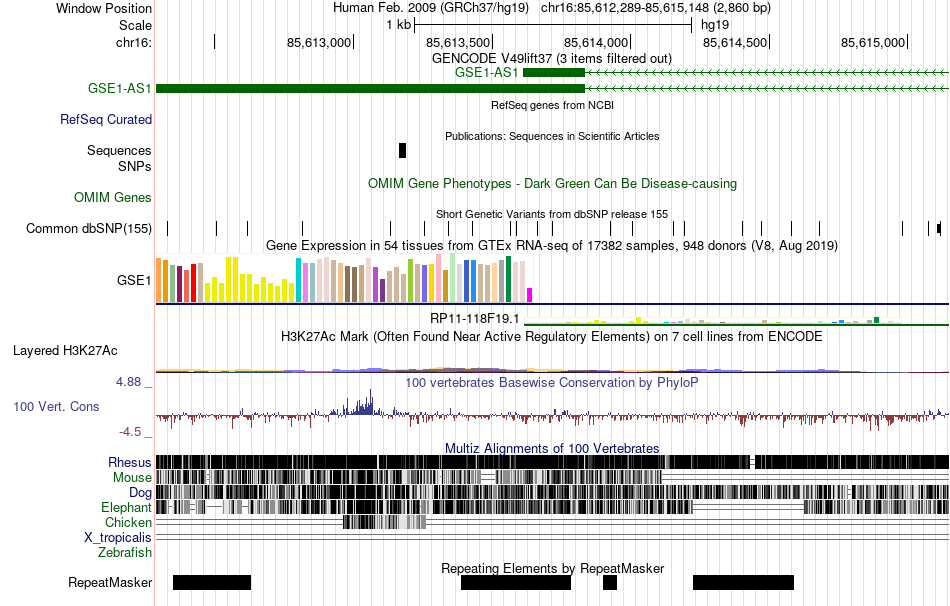Click the dark green bar in RP11-118F19.1 chart
The width and height of the screenshot is (950, 606).
pos(876,320)
